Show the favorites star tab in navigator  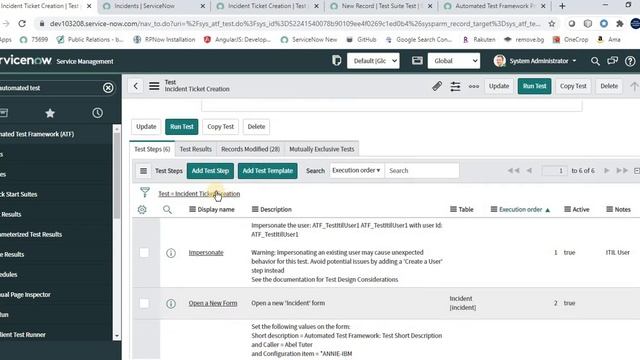pos(50,113)
